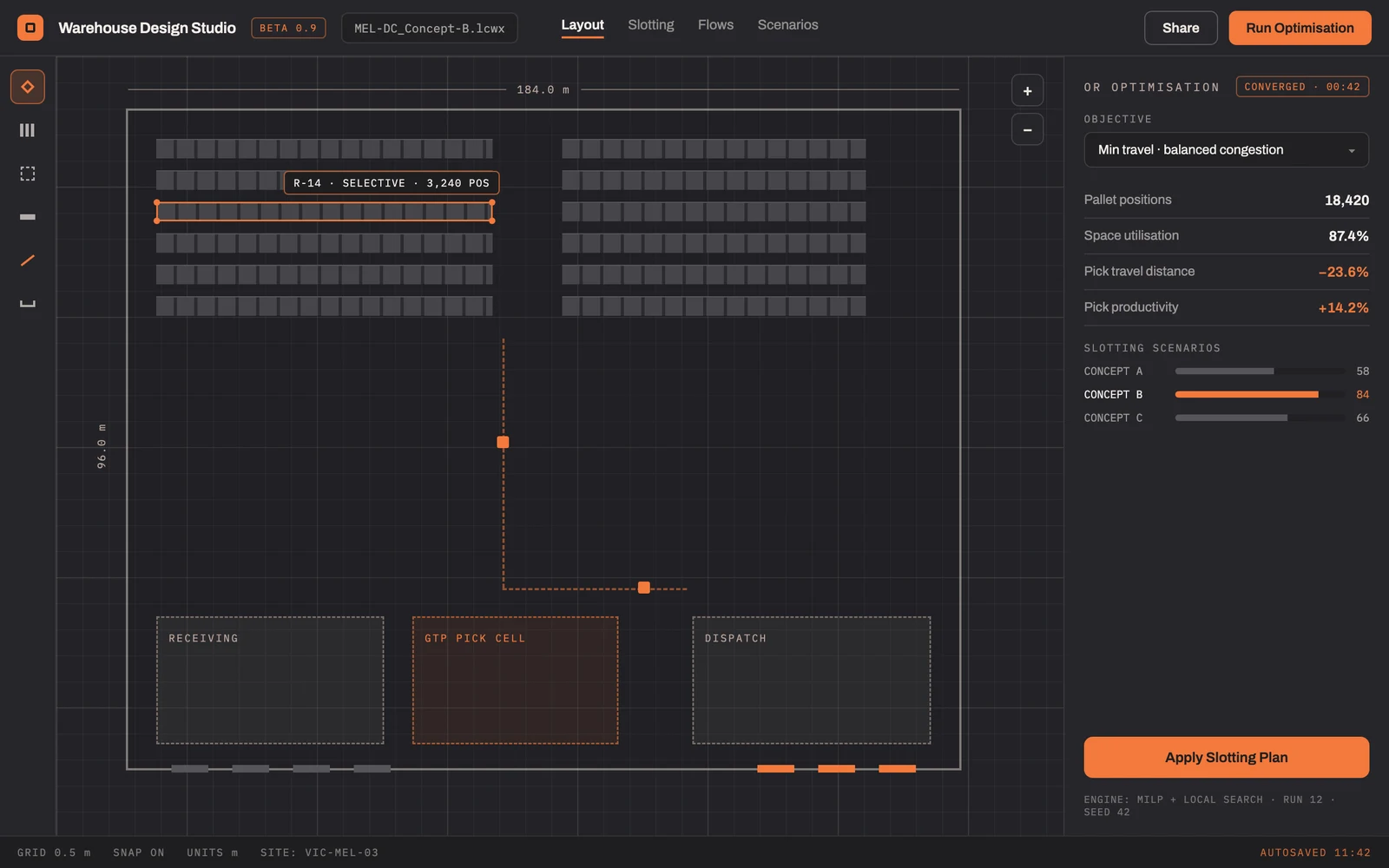This screenshot has width=1389, height=868.
Task: Click the 184.0 m width dimension
Action: [543, 89]
